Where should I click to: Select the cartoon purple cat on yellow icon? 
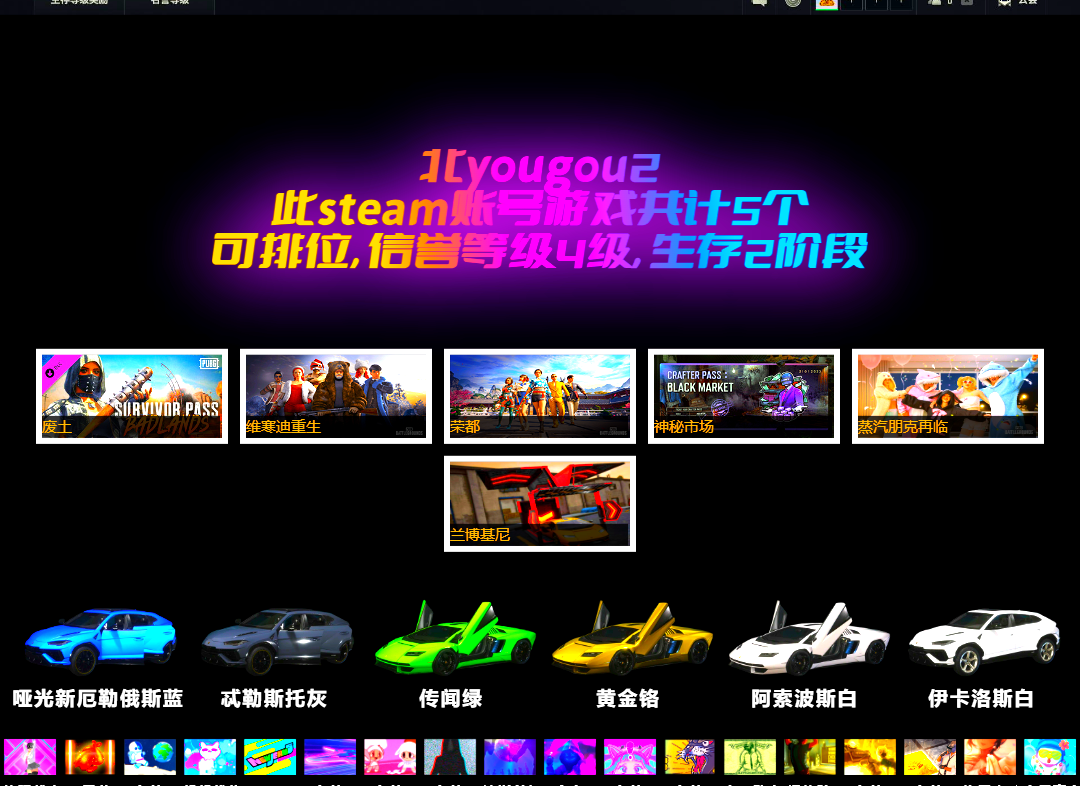coord(690,757)
